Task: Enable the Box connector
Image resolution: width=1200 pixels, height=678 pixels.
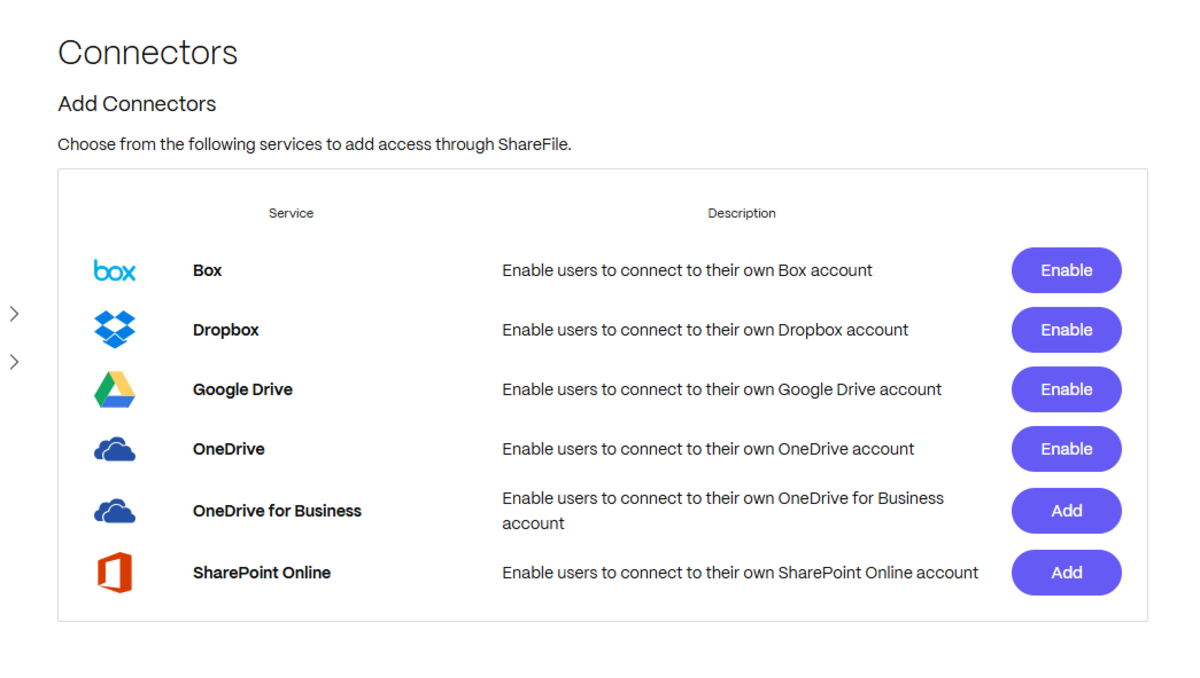Action: (1066, 270)
